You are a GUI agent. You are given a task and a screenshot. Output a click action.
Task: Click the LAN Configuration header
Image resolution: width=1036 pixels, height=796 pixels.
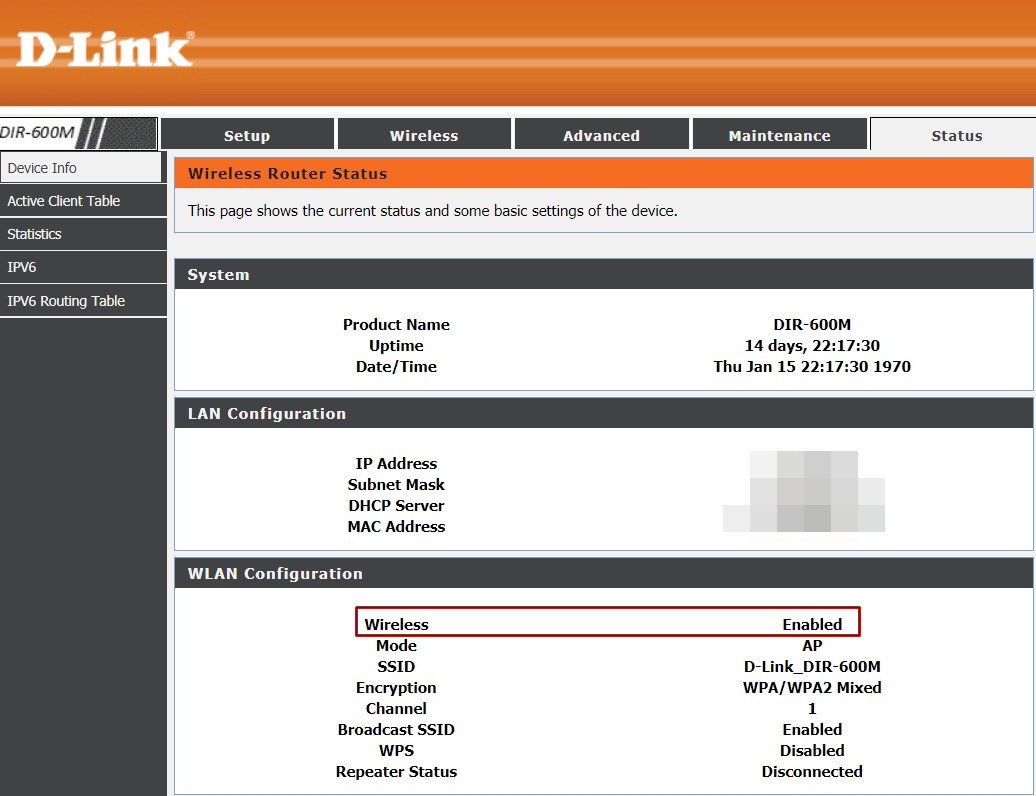[603, 413]
